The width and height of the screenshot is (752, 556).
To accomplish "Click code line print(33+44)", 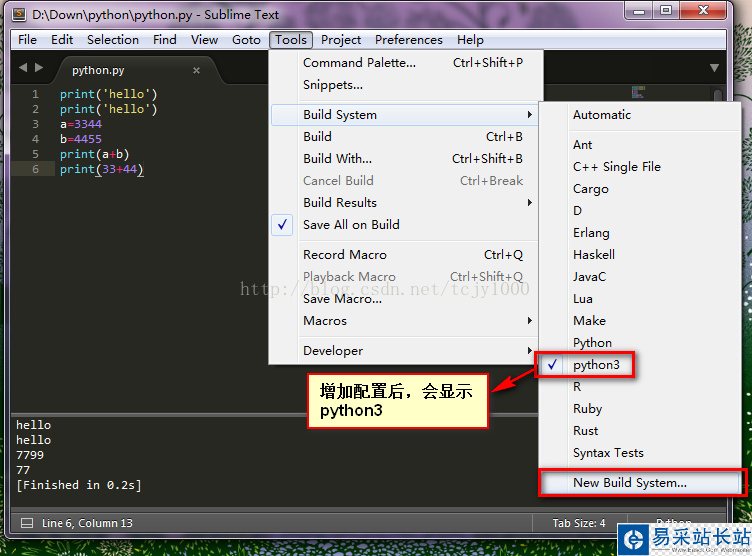I will click(x=101, y=169).
